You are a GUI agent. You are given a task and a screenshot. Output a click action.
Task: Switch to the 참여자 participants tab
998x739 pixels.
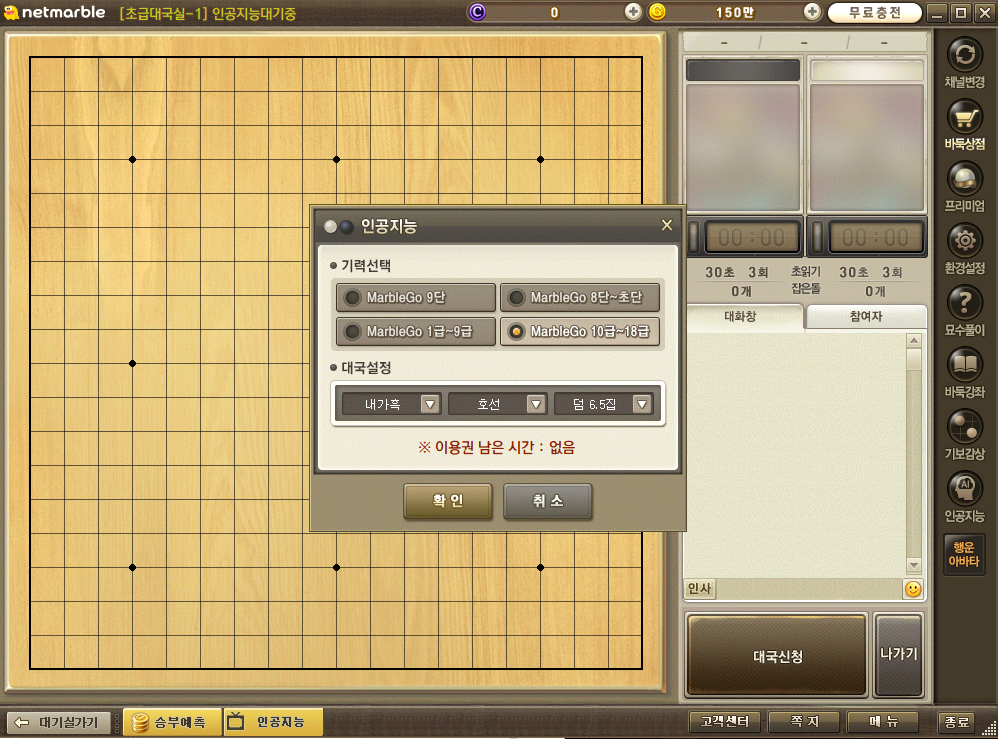click(x=866, y=316)
